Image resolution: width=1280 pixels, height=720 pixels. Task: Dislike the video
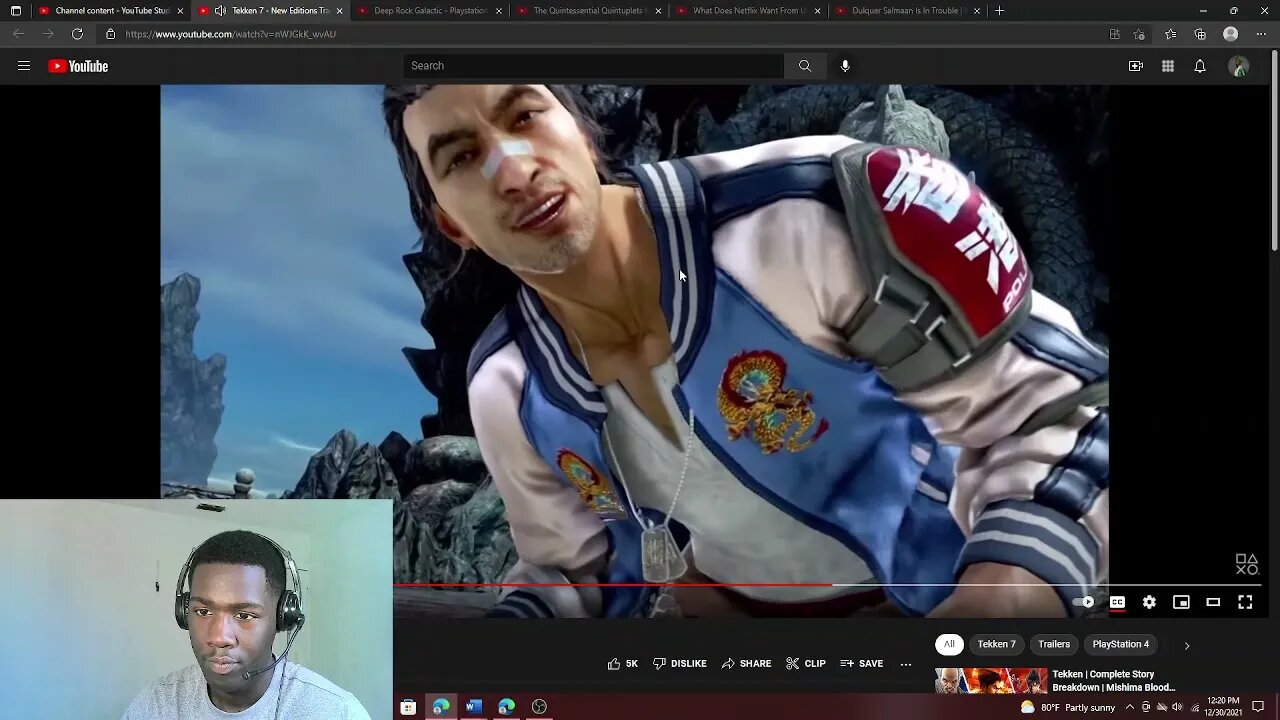pyautogui.click(x=680, y=664)
